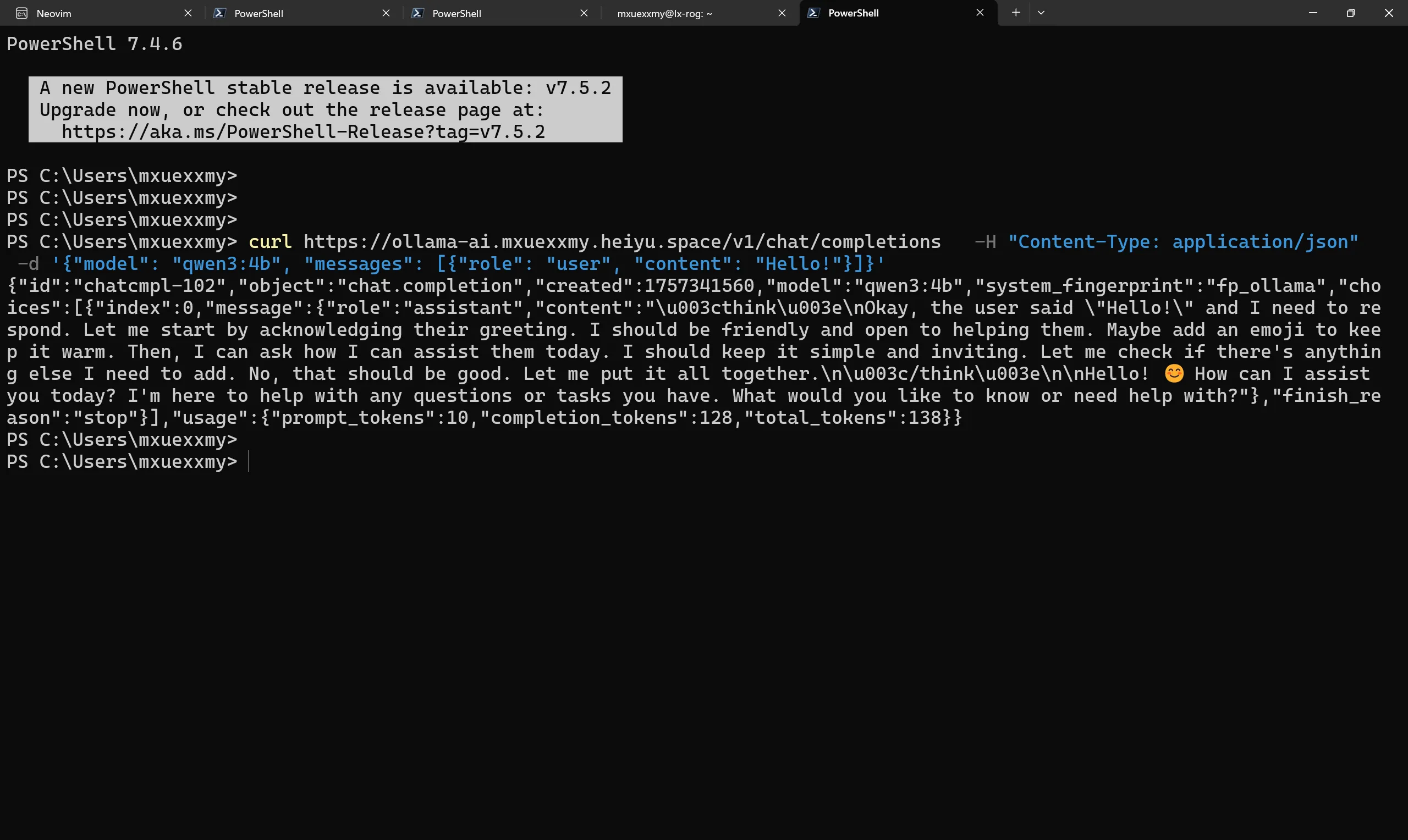This screenshot has height=840, width=1408.
Task: Close the active PowerShell tab
Action: click(x=980, y=13)
